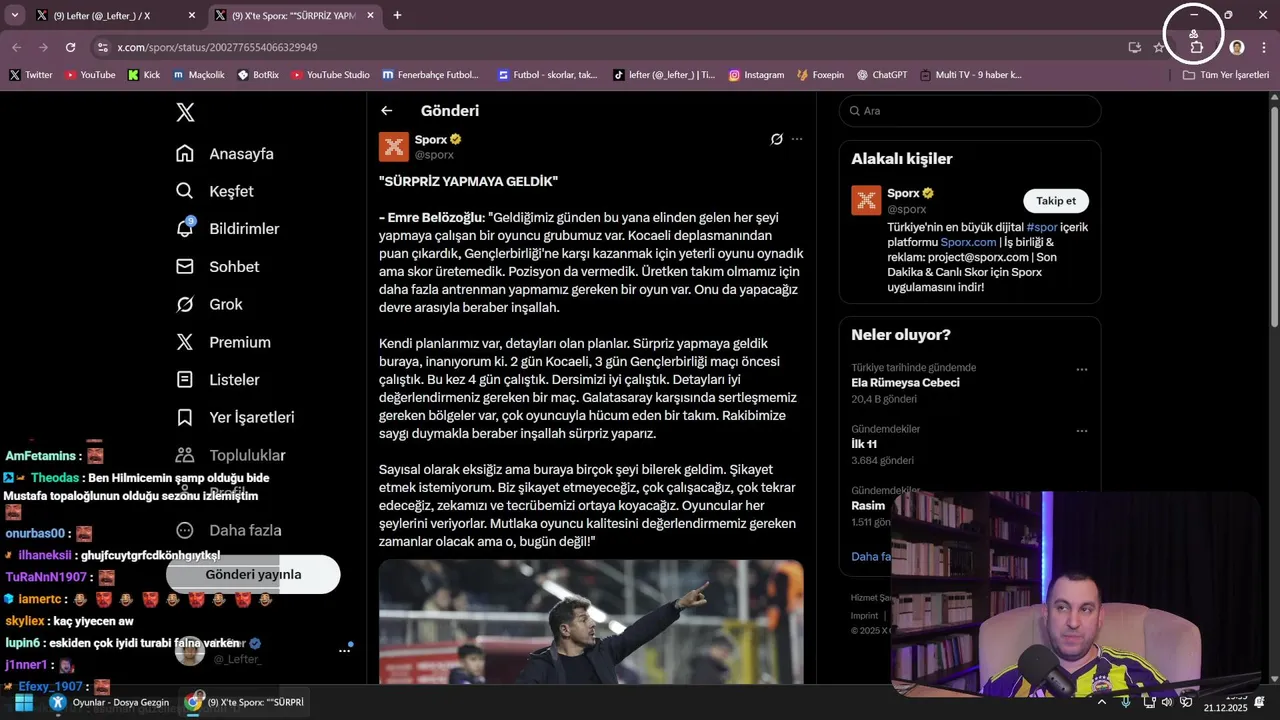The width and height of the screenshot is (1280, 720).
Task: Open Bildirimler notifications
Action: (228, 229)
